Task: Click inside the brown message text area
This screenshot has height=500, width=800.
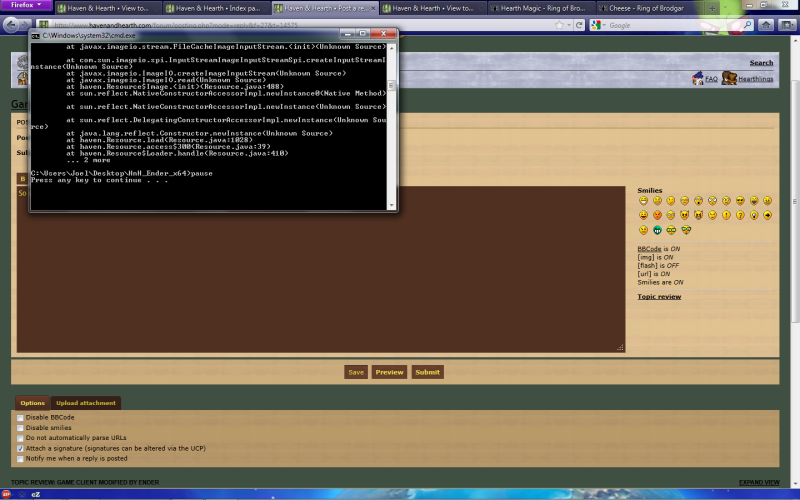Action: coord(320,269)
